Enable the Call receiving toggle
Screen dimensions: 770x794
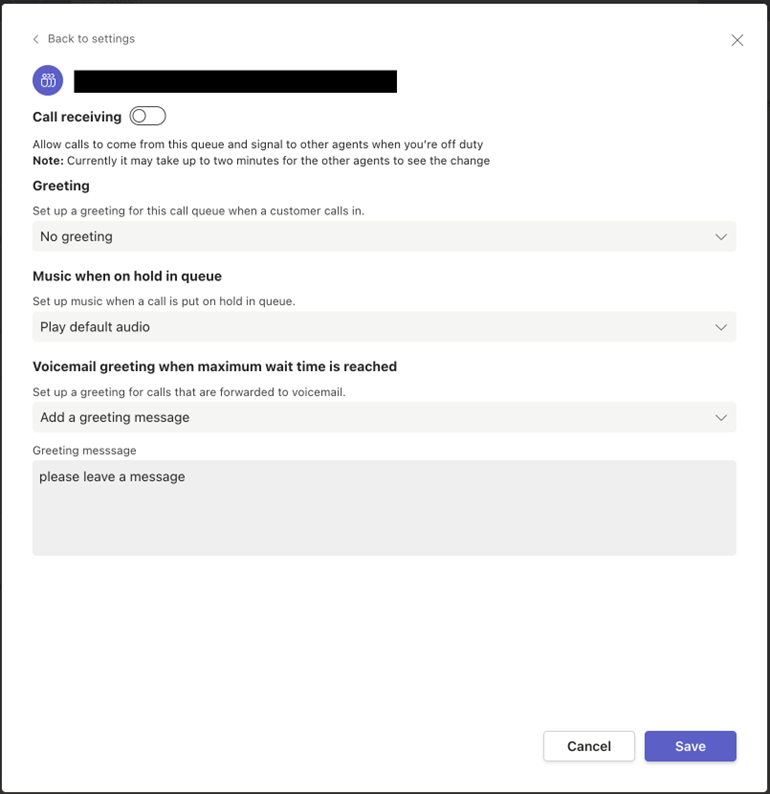148,117
